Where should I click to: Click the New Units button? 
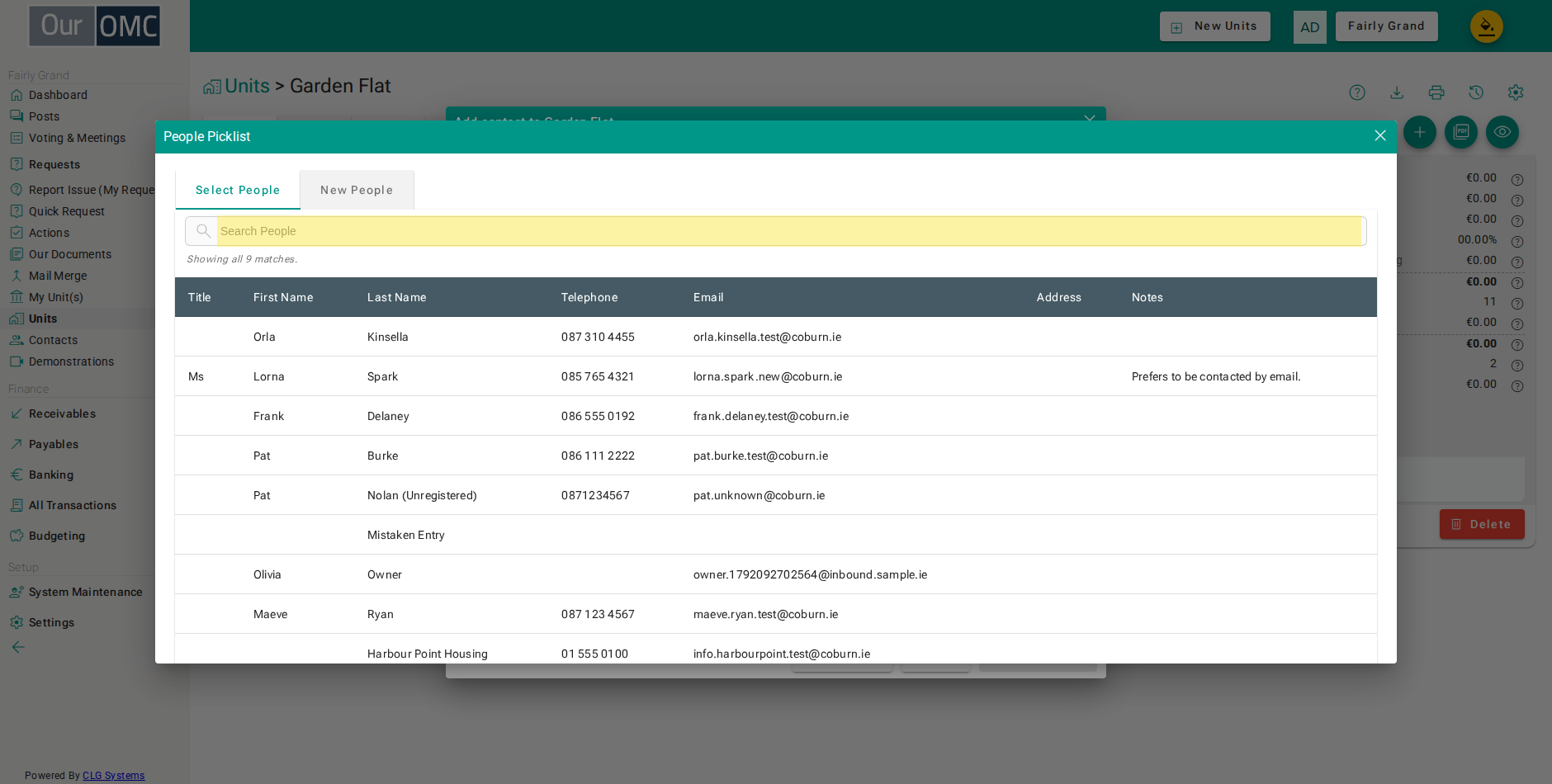[x=1215, y=26]
